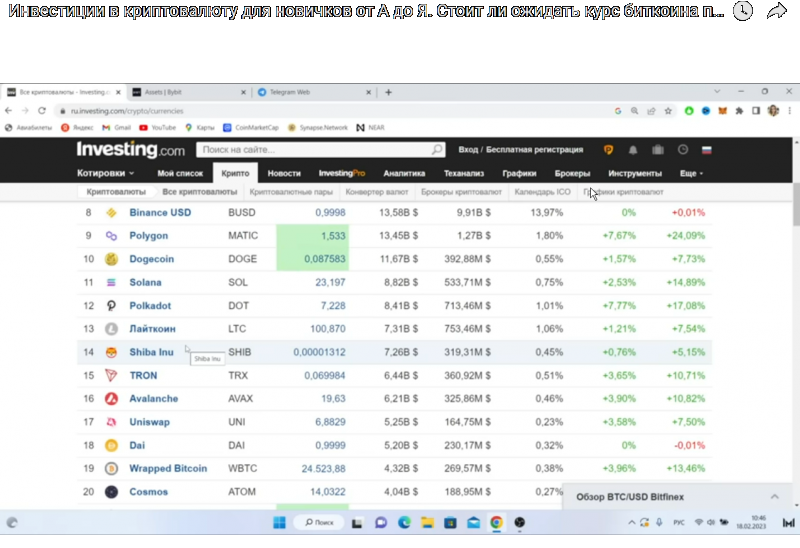Expand the Обзор BTC/USD Bitfinex panel
The image size is (800, 548).
pyautogui.click(x=774, y=496)
